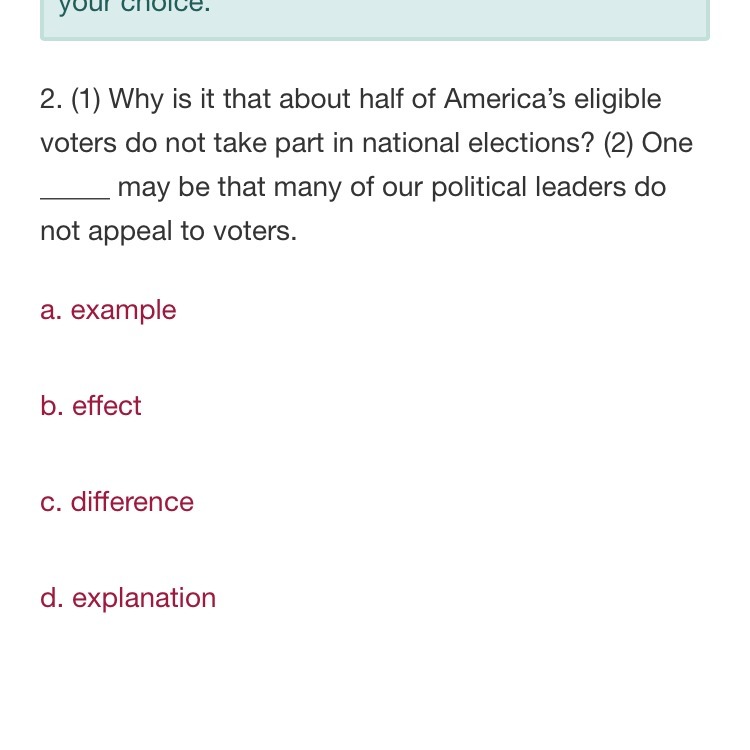This screenshot has width=750, height=750.
Task: Click the sentence marker "(2)"
Action: 618,143
